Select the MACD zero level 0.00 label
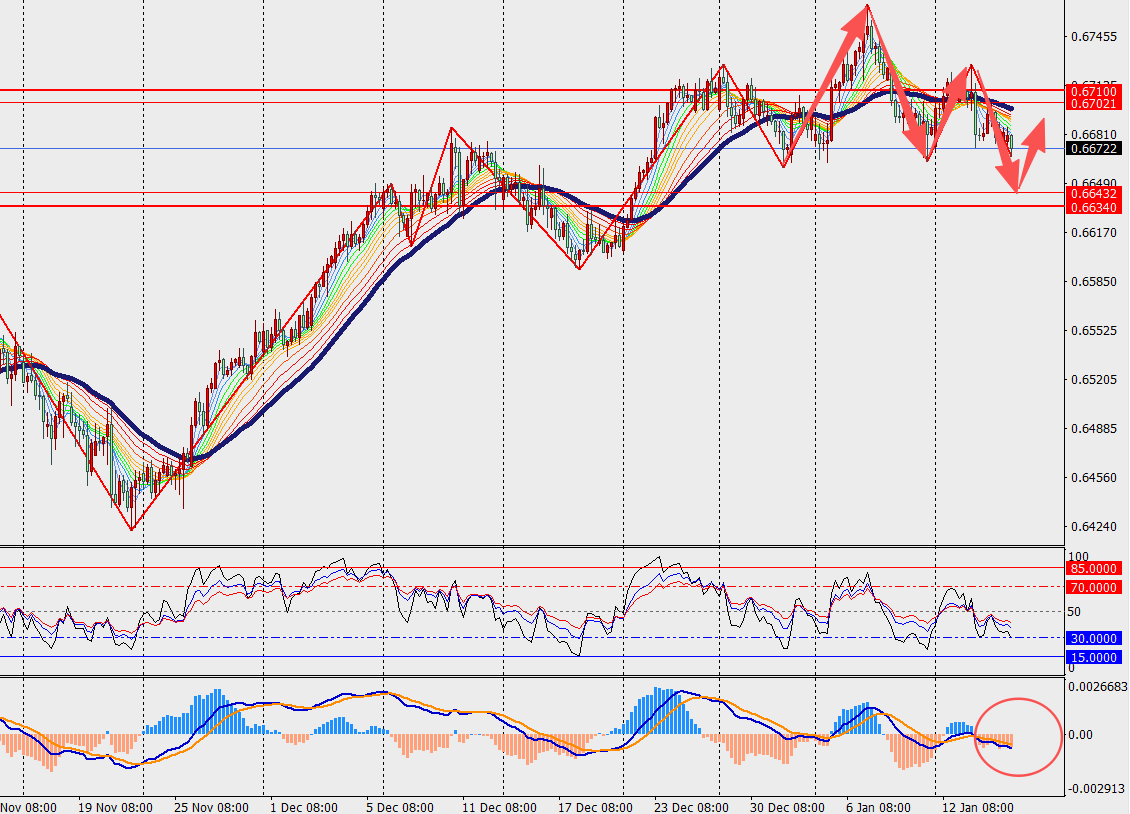This screenshot has height=814, width=1130. tap(1082, 735)
